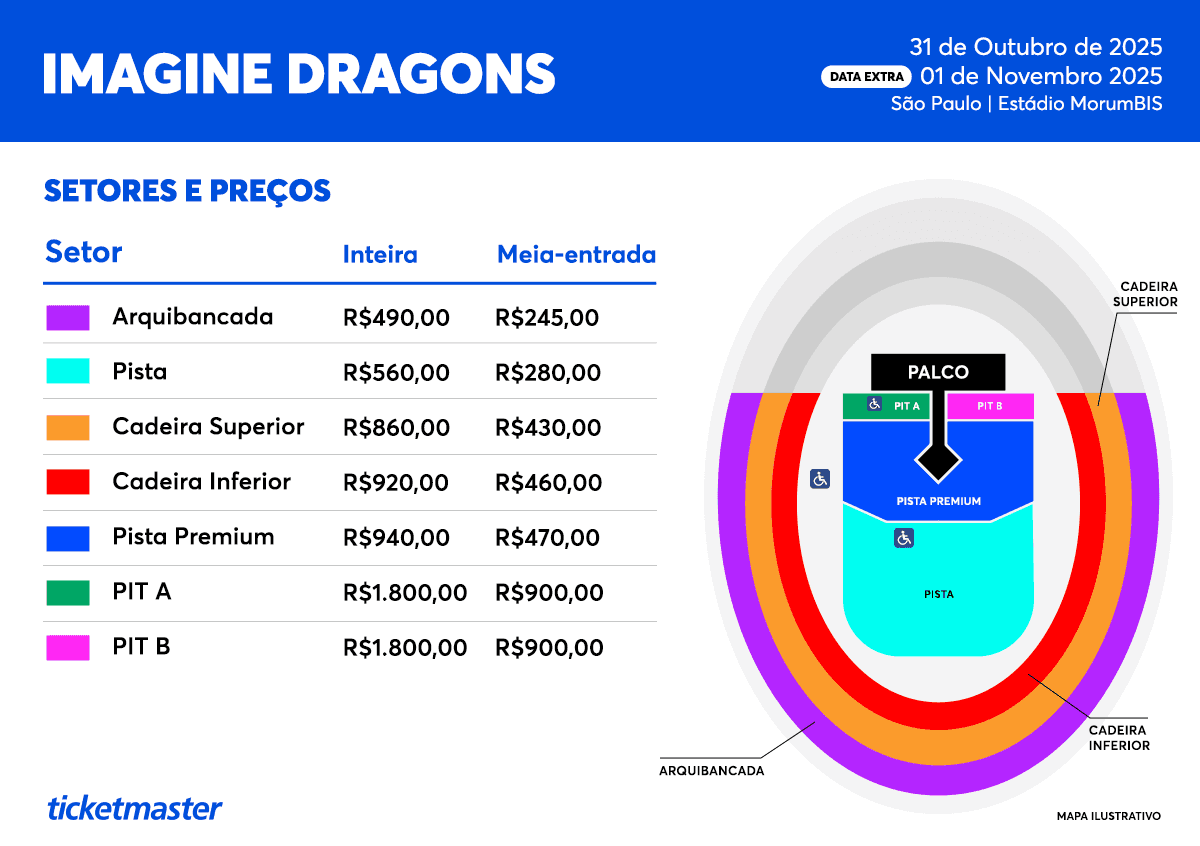Select the cyan PISTA area on map
This screenshot has width=1200, height=846.
[x=938, y=590]
